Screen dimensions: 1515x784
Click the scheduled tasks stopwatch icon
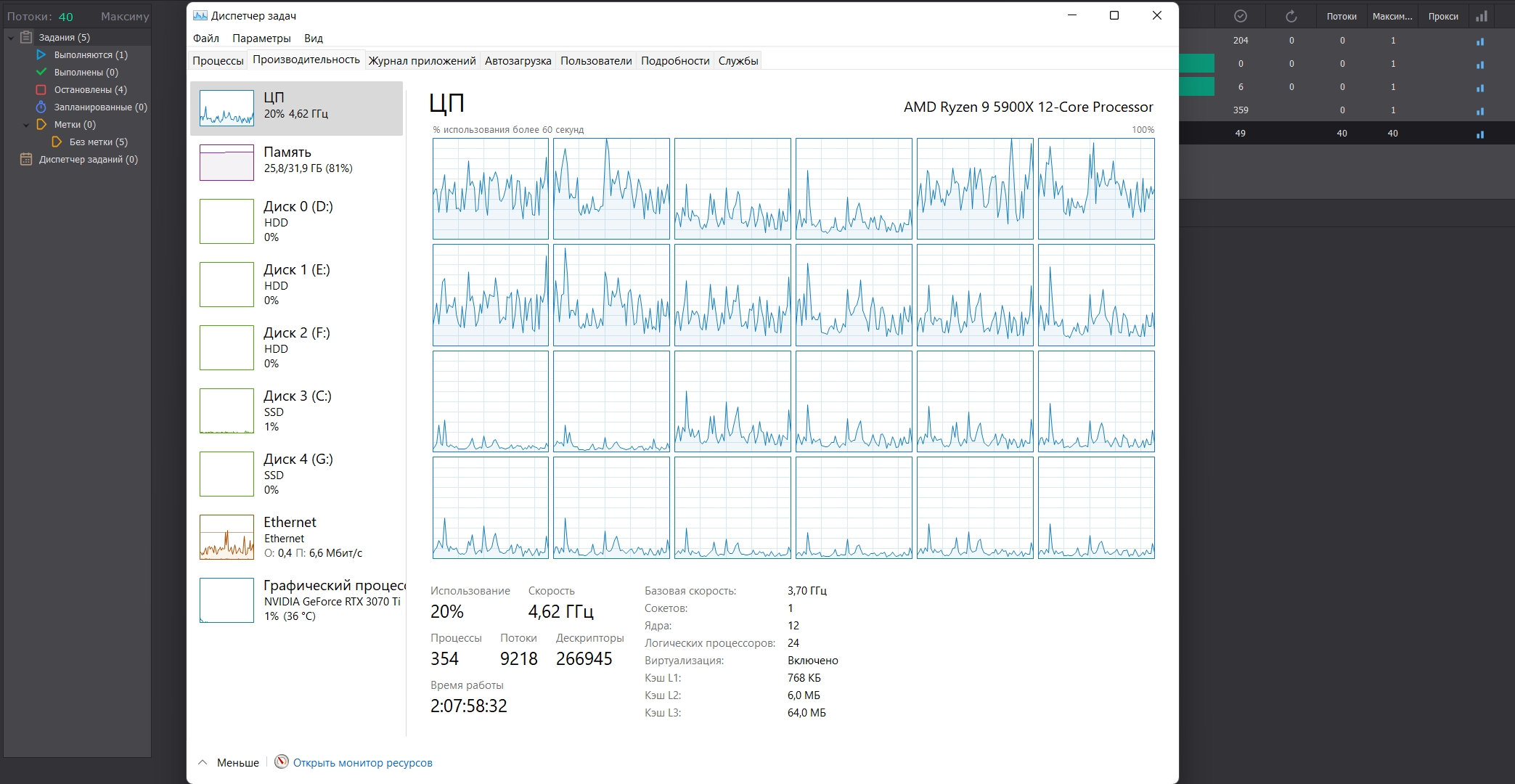click(41, 107)
